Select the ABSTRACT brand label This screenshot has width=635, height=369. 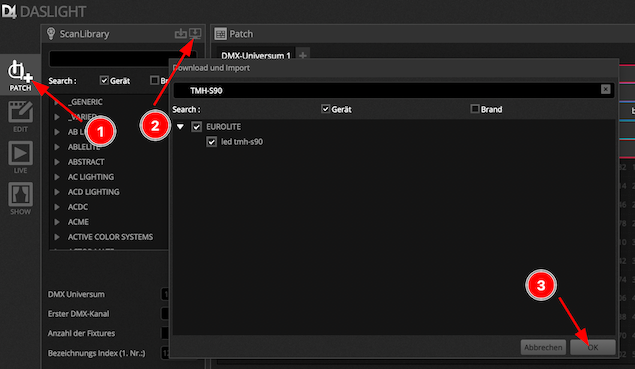pos(86,162)
